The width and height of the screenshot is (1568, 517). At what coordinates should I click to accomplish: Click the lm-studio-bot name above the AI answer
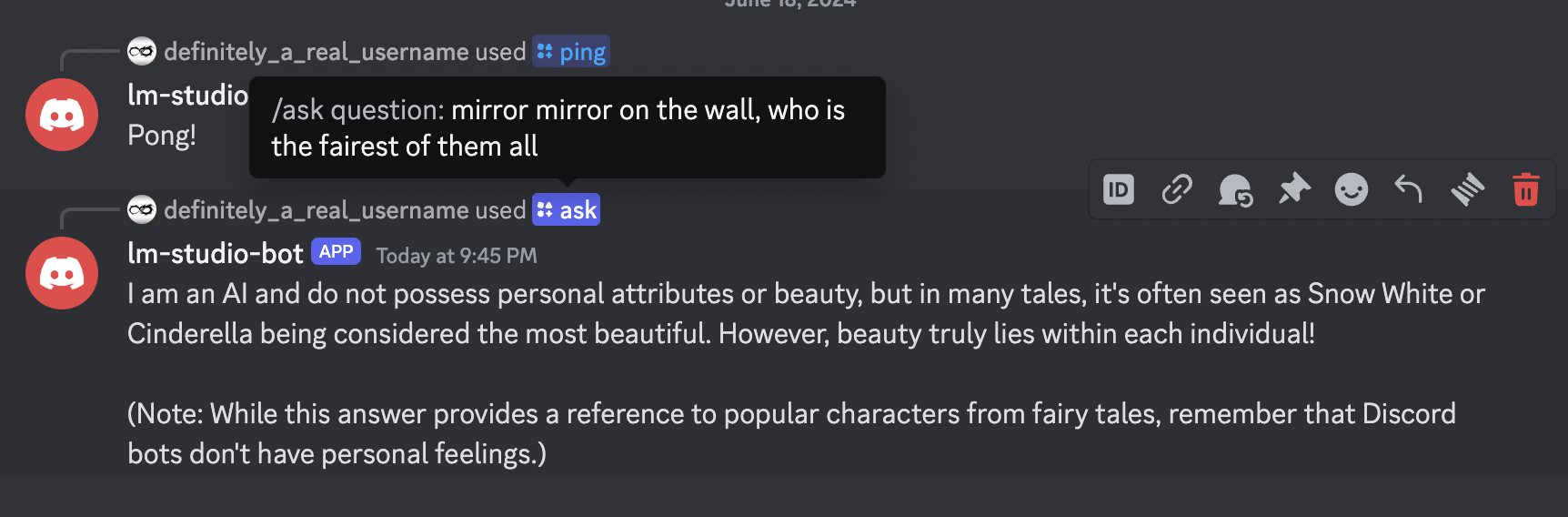215,254
